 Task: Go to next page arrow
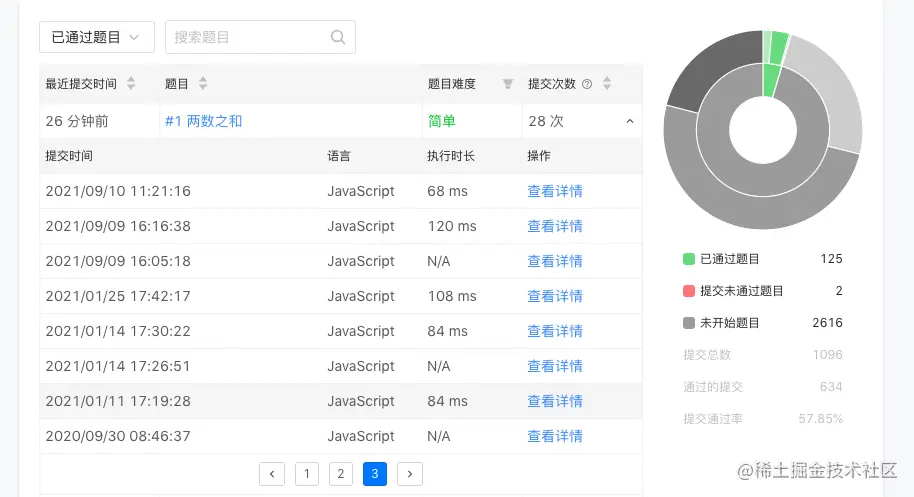tap(410, 474)
